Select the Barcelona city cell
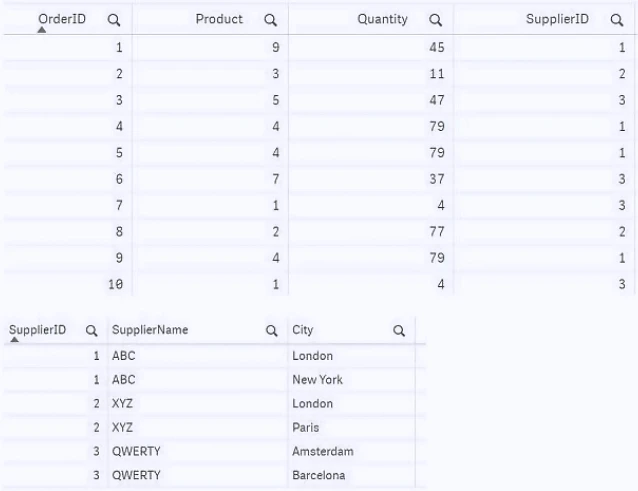Screen dimensions: 638x491 coord(318,476)
